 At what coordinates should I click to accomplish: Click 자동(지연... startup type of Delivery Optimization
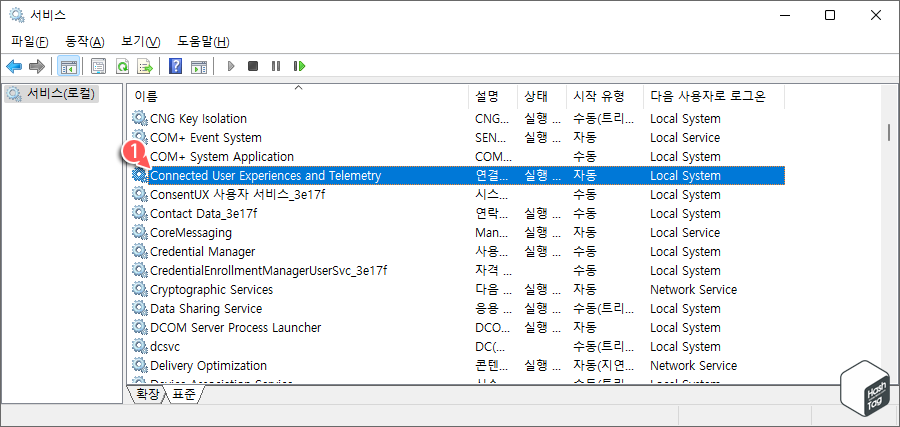click(x=604, y=365)
